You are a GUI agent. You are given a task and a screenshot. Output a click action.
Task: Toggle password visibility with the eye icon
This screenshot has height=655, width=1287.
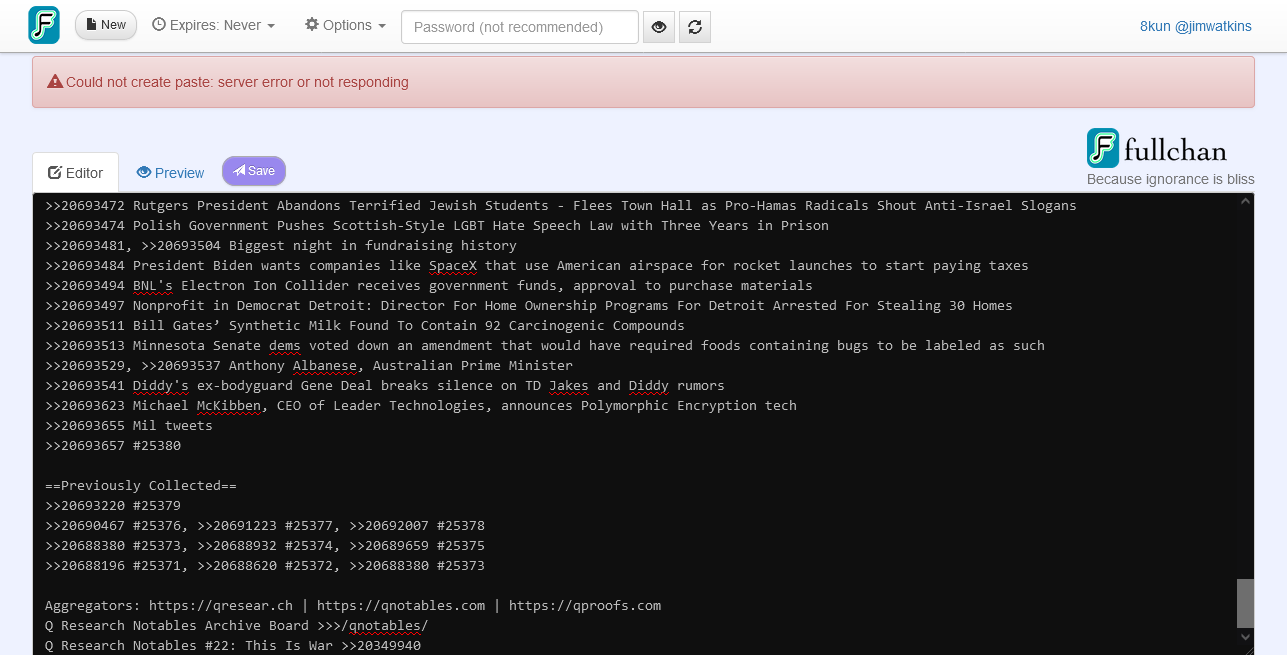659,27
